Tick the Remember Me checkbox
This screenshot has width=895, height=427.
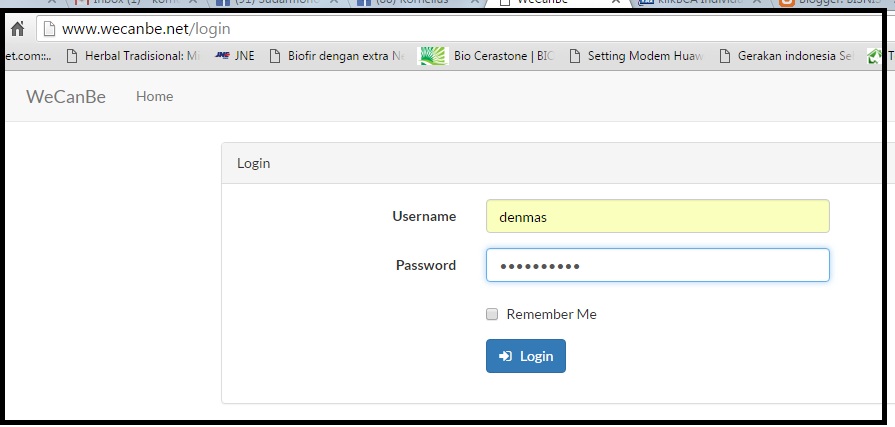492,314
